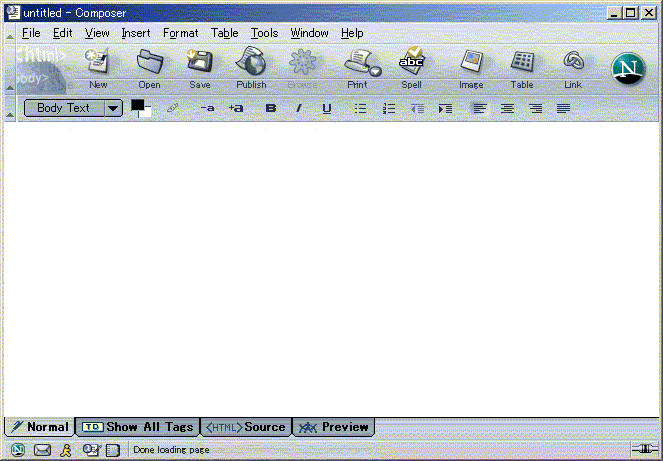The image size is (663, 461).
Task: Switch to the Show All Tags tab
Action: (x=137, y=427)
